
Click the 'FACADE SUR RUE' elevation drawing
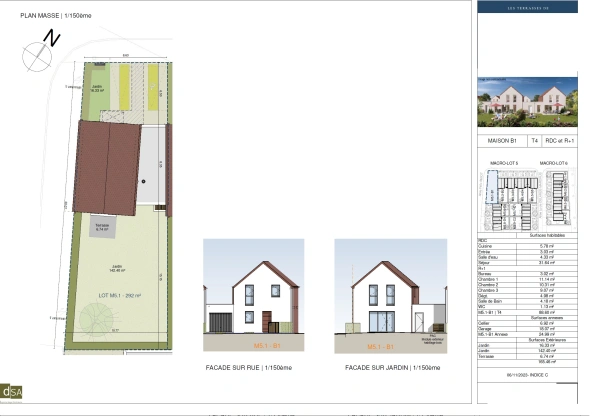253,295
